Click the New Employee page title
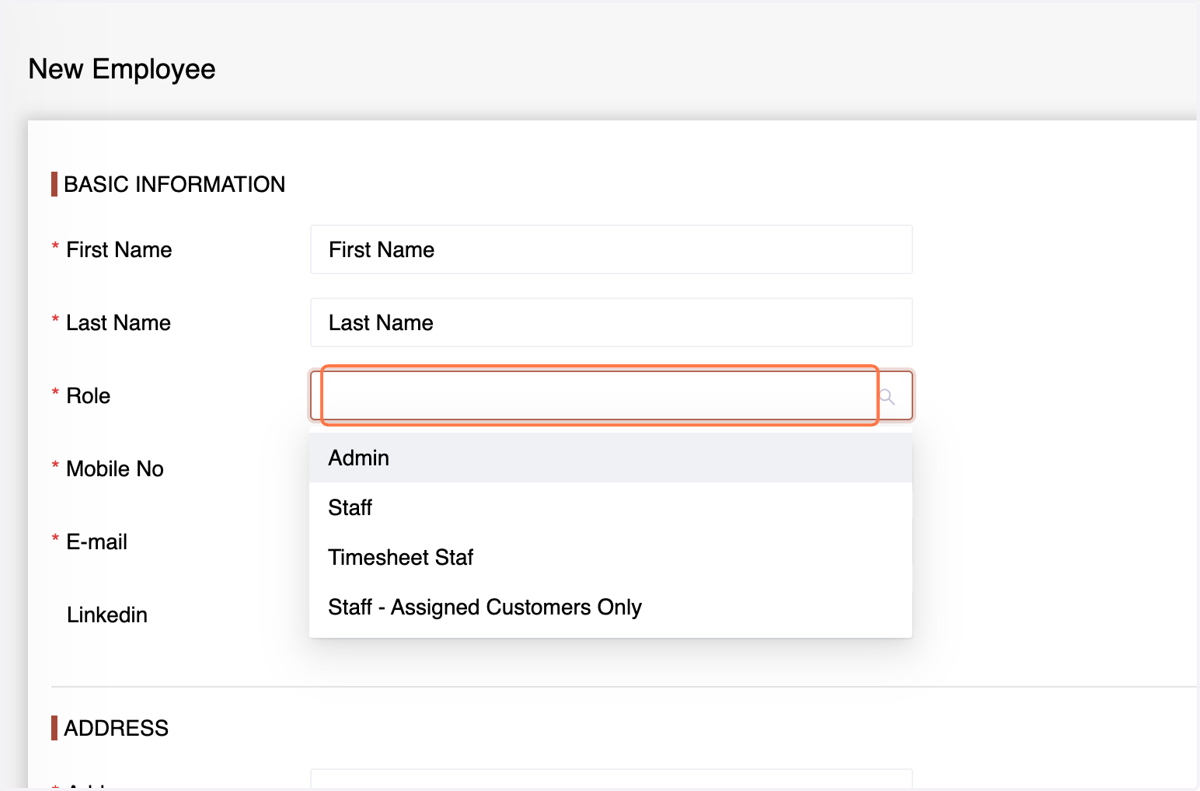 pyautogui.click(x=122, y=69)
